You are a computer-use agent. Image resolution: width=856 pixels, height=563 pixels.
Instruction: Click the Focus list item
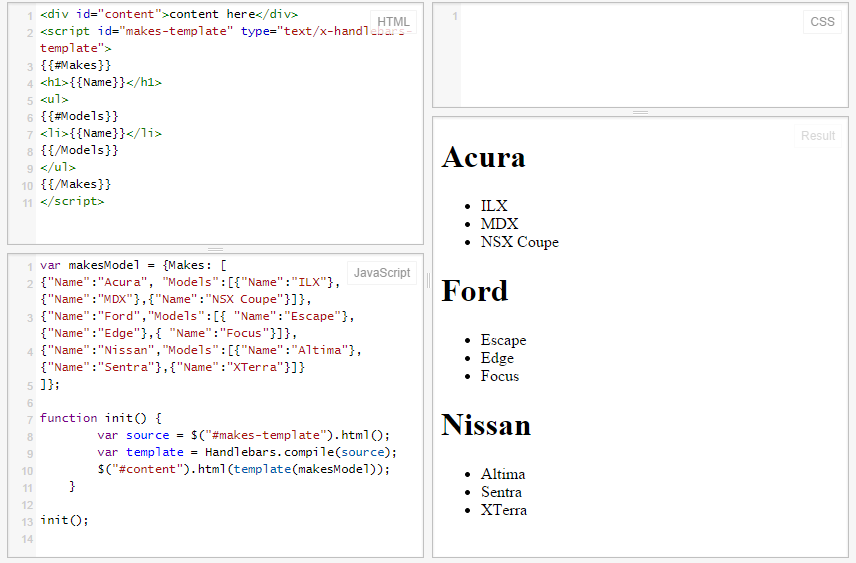(x=500, y=376)
